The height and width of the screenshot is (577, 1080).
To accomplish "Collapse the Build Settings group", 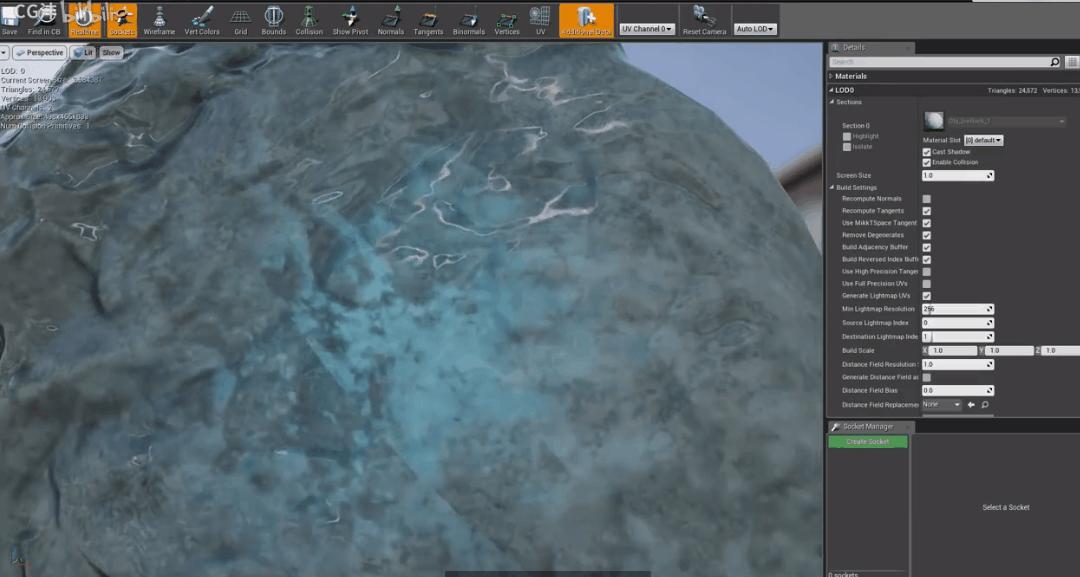I will [x=832, y=187].
